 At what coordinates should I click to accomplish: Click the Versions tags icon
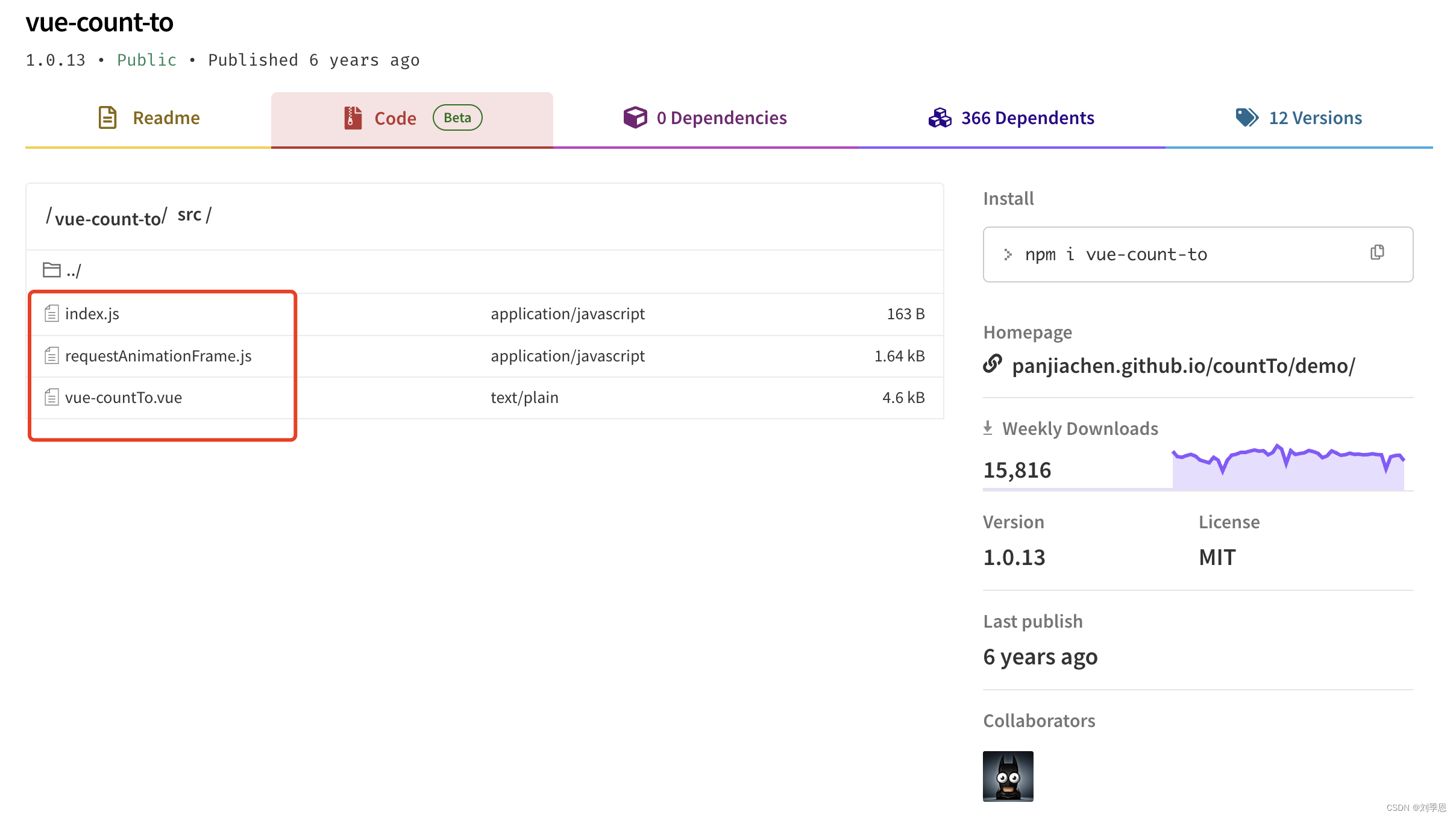tap(1246, 117)
